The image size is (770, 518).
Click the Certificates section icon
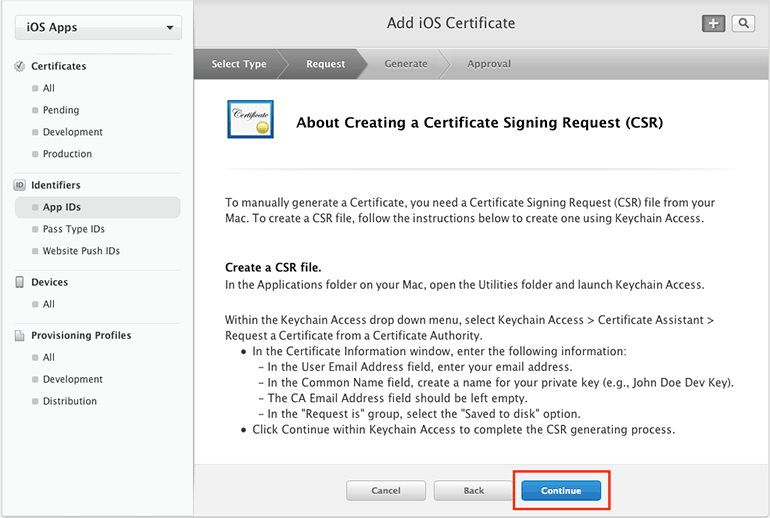coord(19,66)
